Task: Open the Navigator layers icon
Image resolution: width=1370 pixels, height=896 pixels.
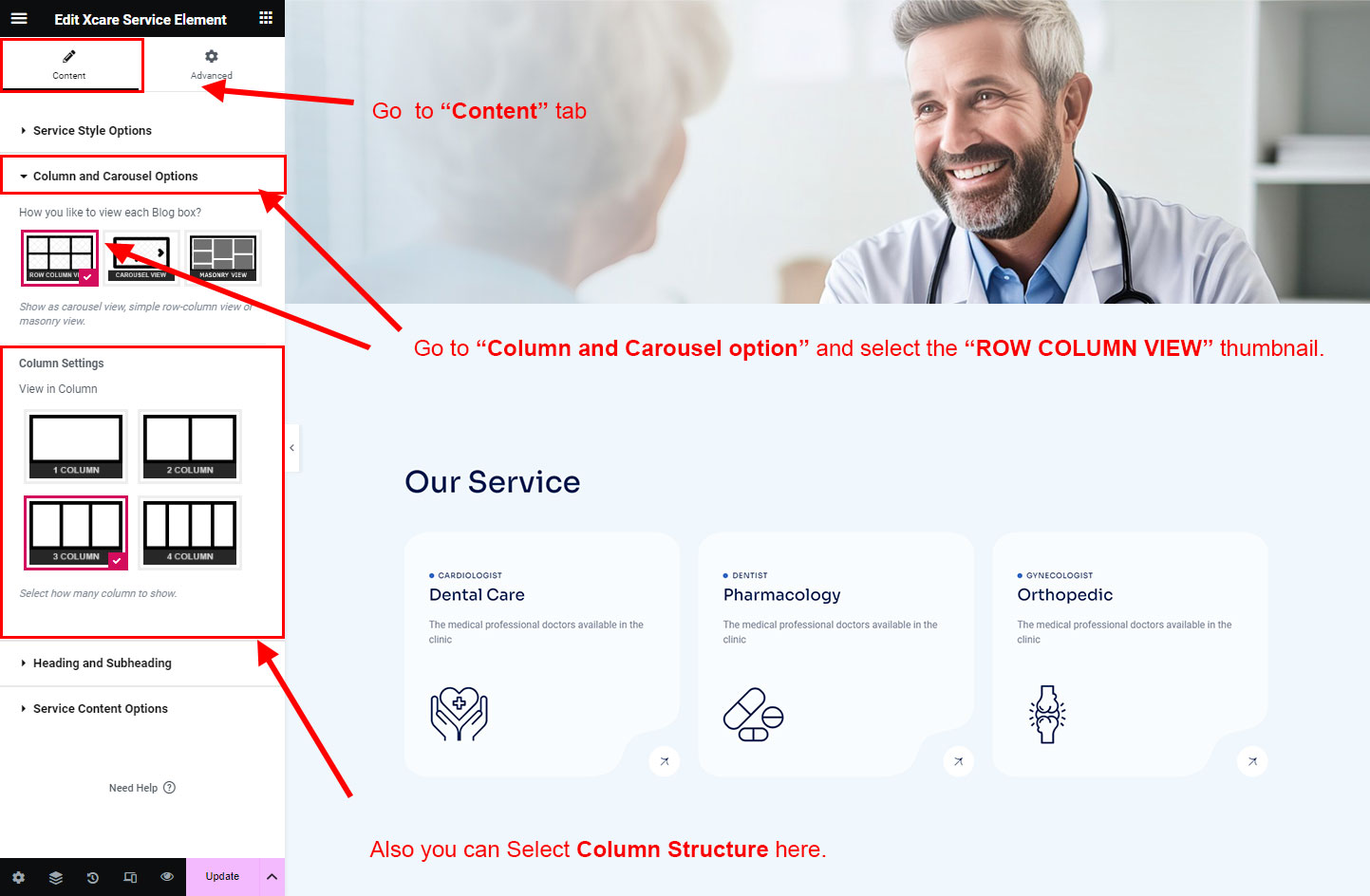Action: point(56,877)
